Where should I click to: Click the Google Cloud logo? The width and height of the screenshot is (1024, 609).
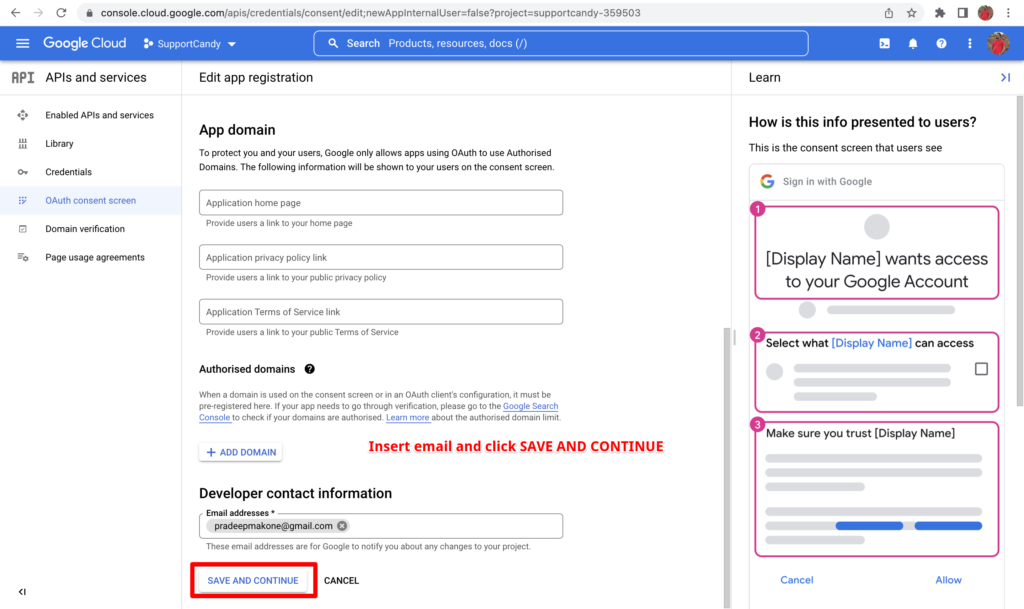tap(84, 43)
